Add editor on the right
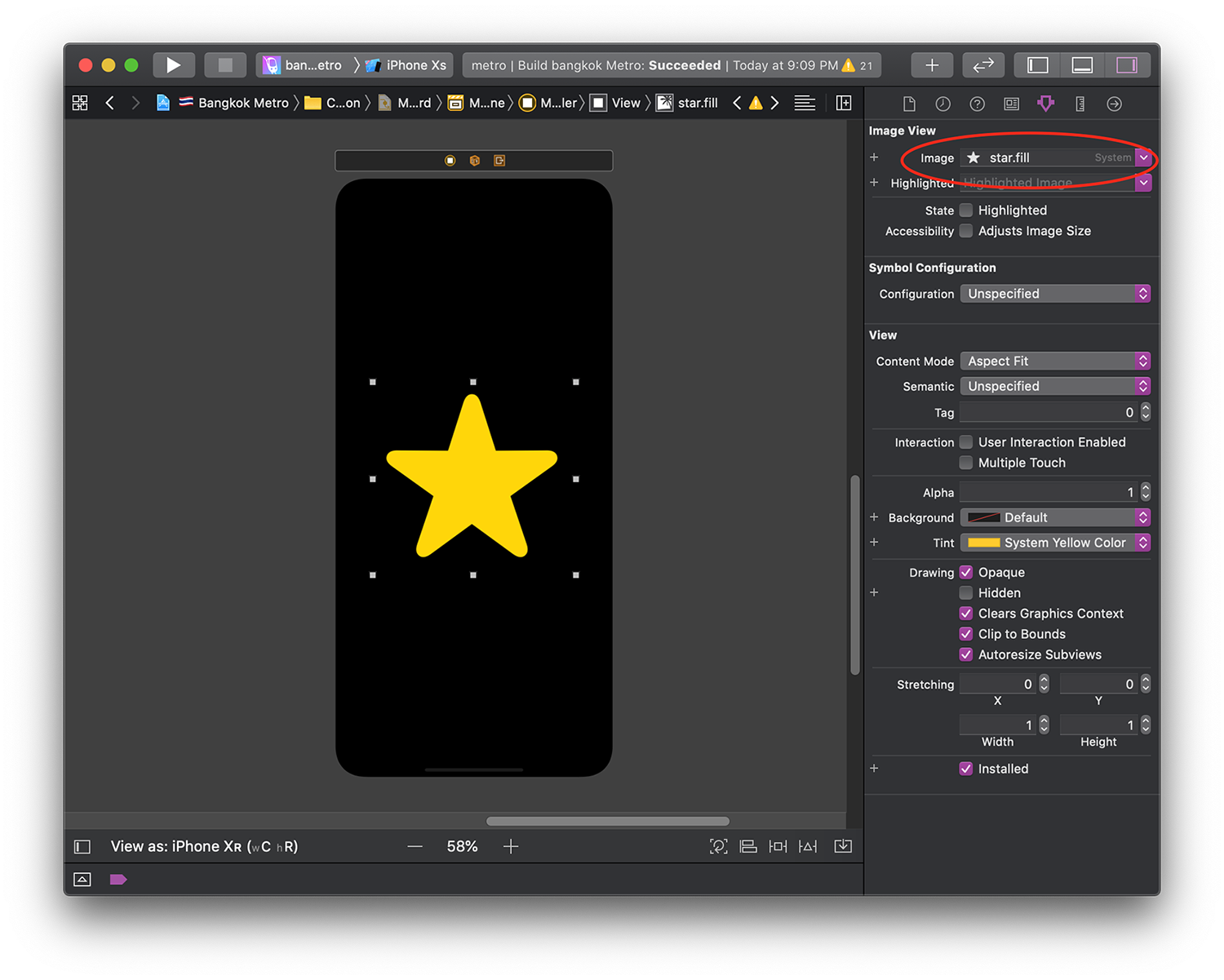The image size is (1224, 980). (x=844, y=103)
